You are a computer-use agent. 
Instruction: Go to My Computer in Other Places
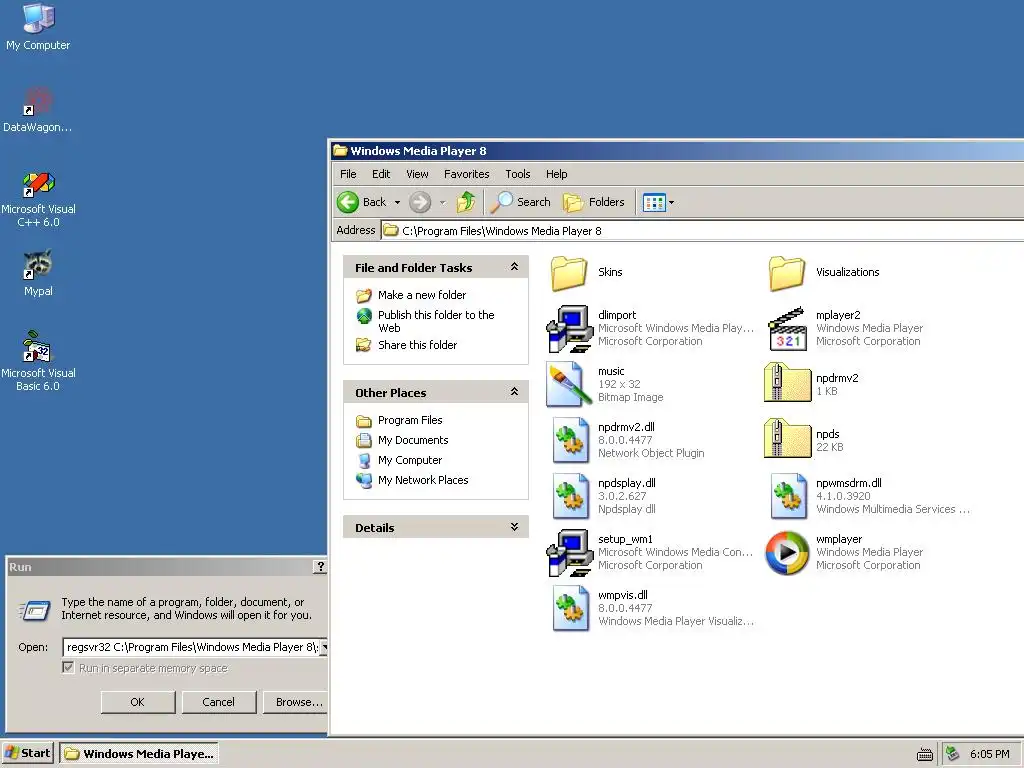(x=409, y=460)
